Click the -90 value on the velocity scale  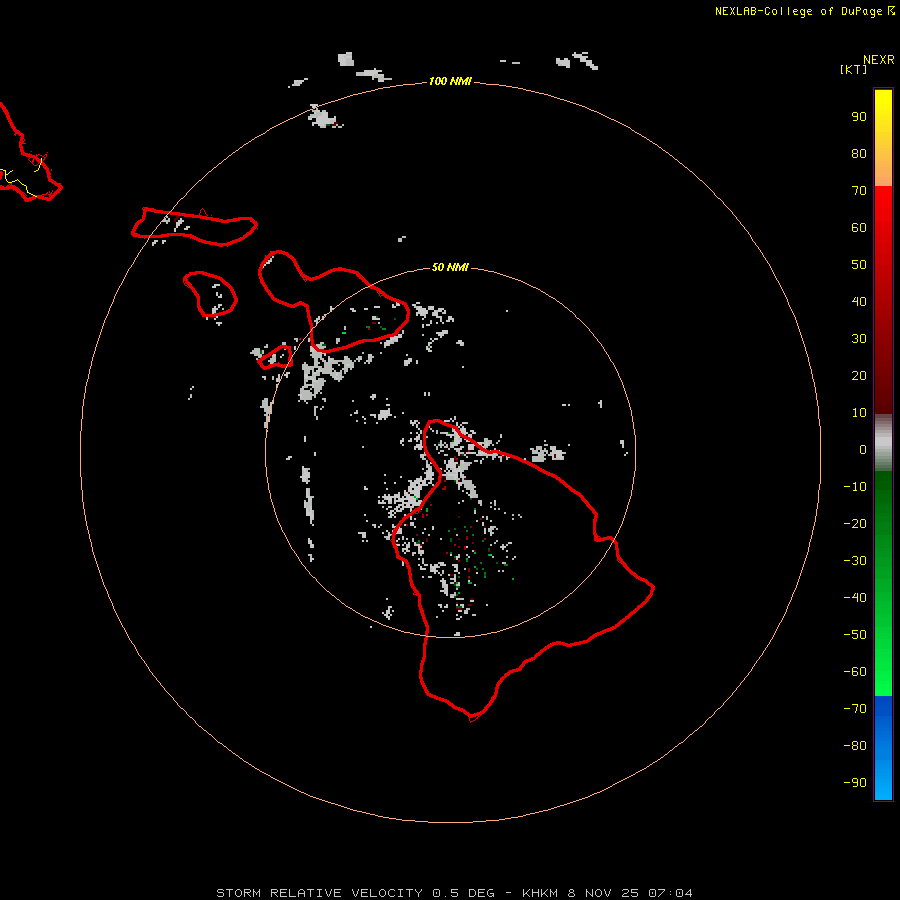[855, 783]
